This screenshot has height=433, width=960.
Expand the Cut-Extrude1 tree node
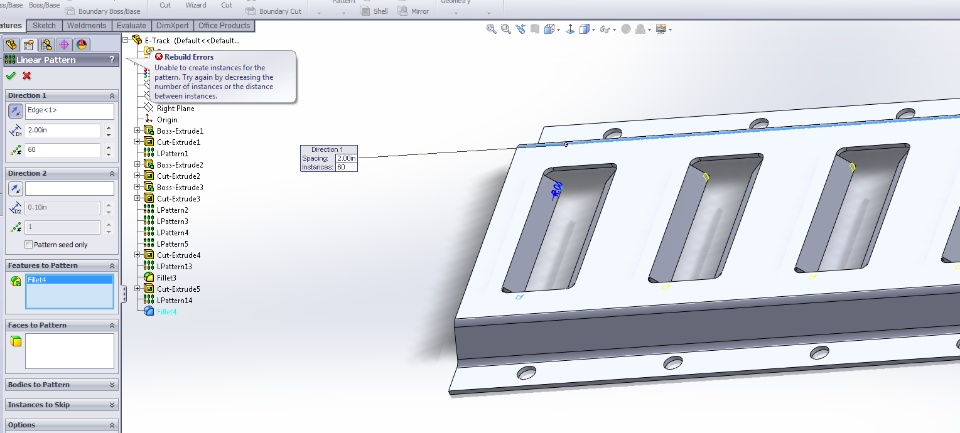tap(137, 142)
